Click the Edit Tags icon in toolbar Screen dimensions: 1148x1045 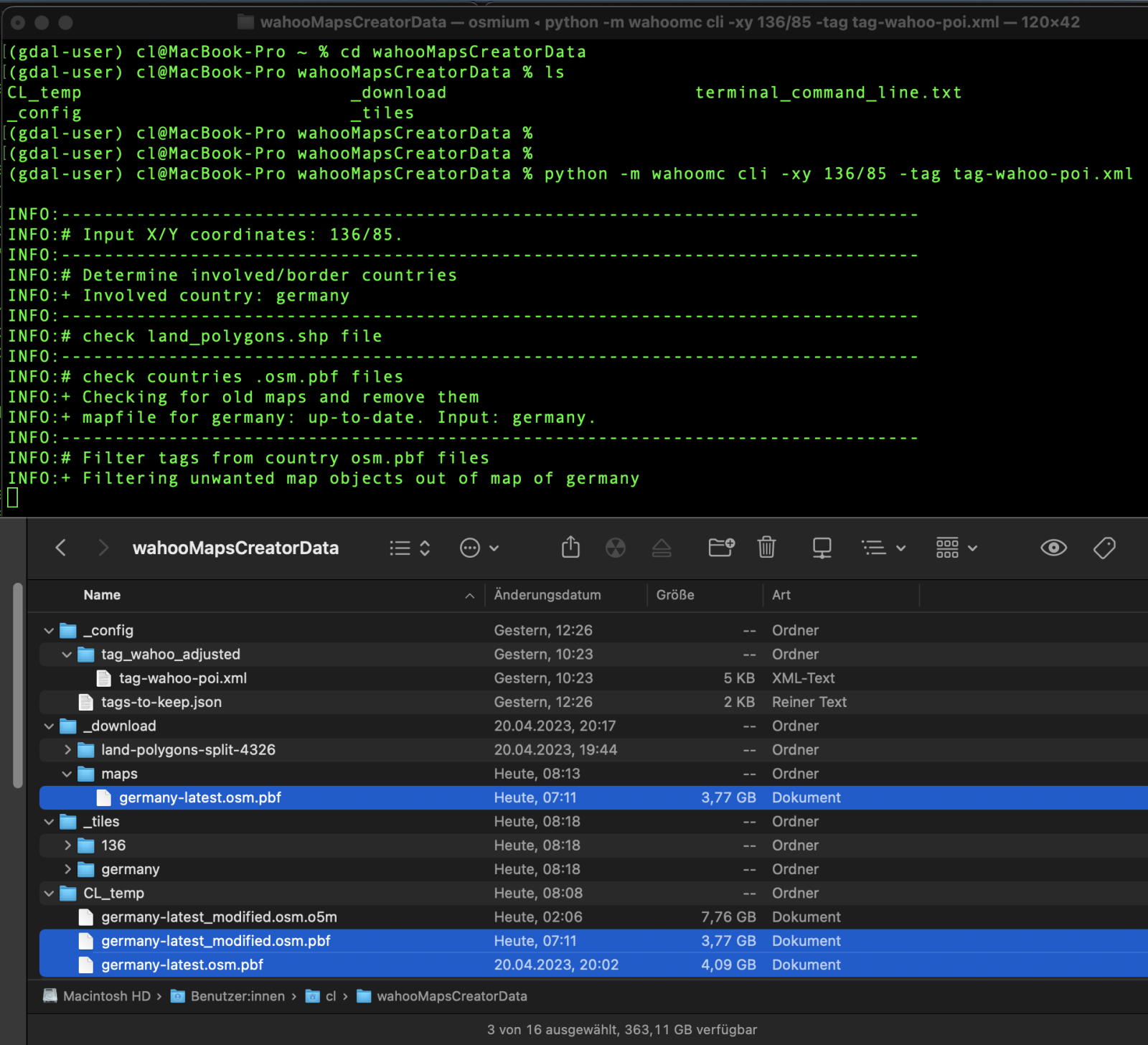1104,548
